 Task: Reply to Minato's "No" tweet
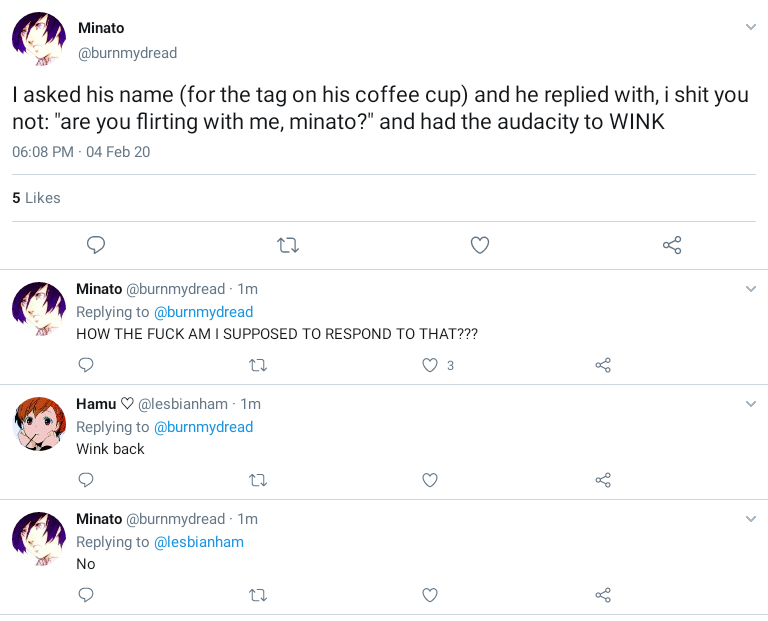coord(86,595)
